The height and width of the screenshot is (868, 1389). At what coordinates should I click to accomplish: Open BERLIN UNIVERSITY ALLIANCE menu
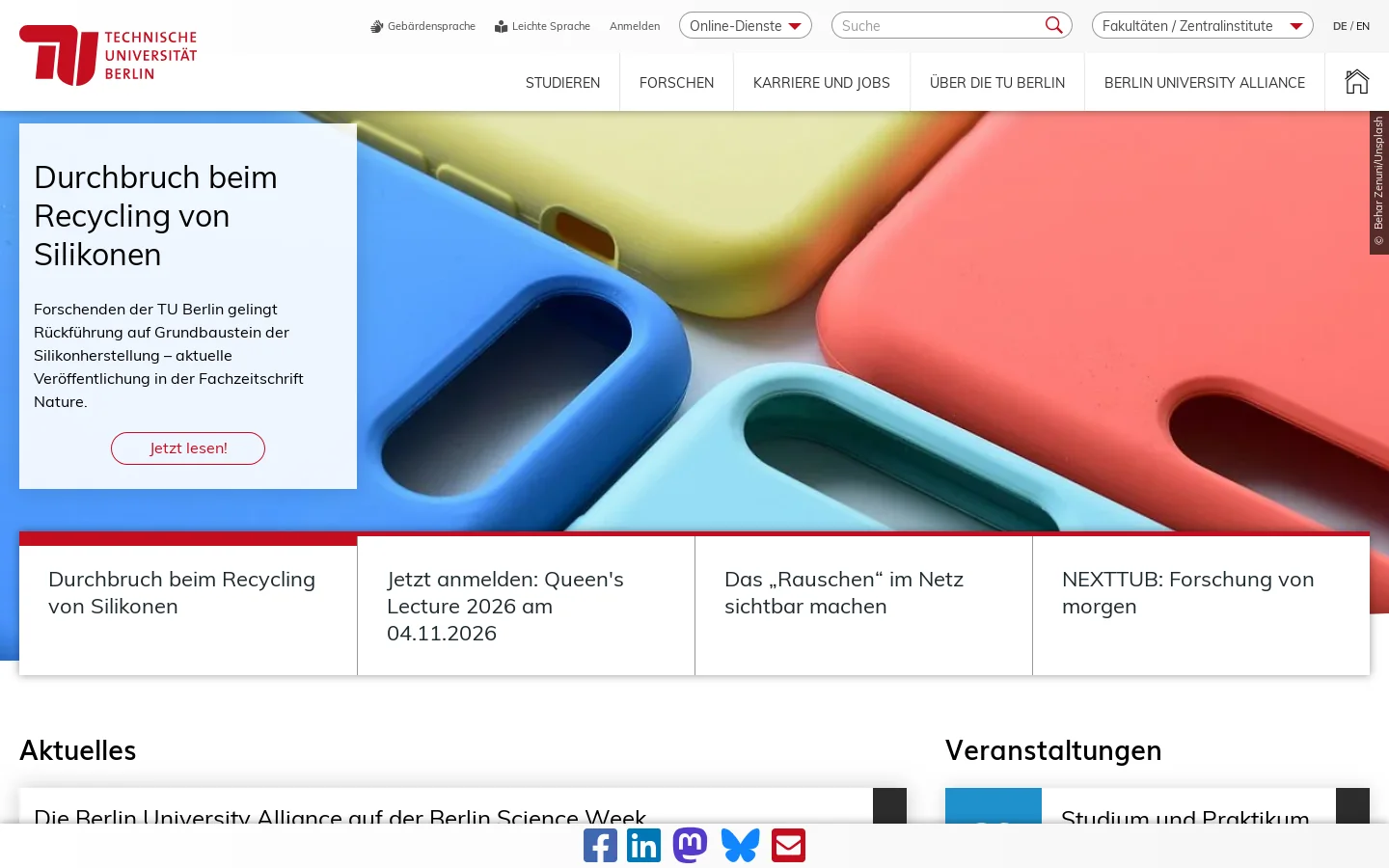pyautogui.click(x=1205, y=83)
